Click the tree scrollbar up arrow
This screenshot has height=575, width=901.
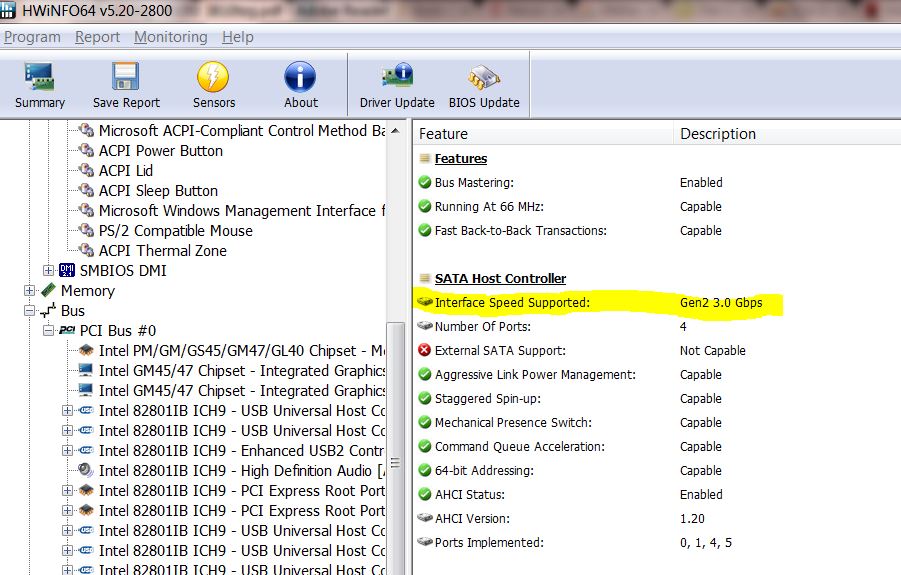tap(395, 131)
